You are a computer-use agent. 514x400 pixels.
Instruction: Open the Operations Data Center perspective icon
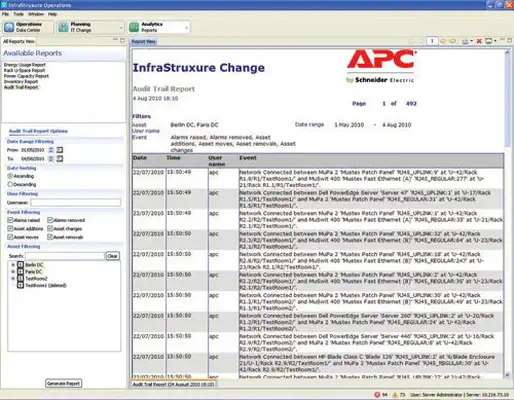(x=9, y=27)
